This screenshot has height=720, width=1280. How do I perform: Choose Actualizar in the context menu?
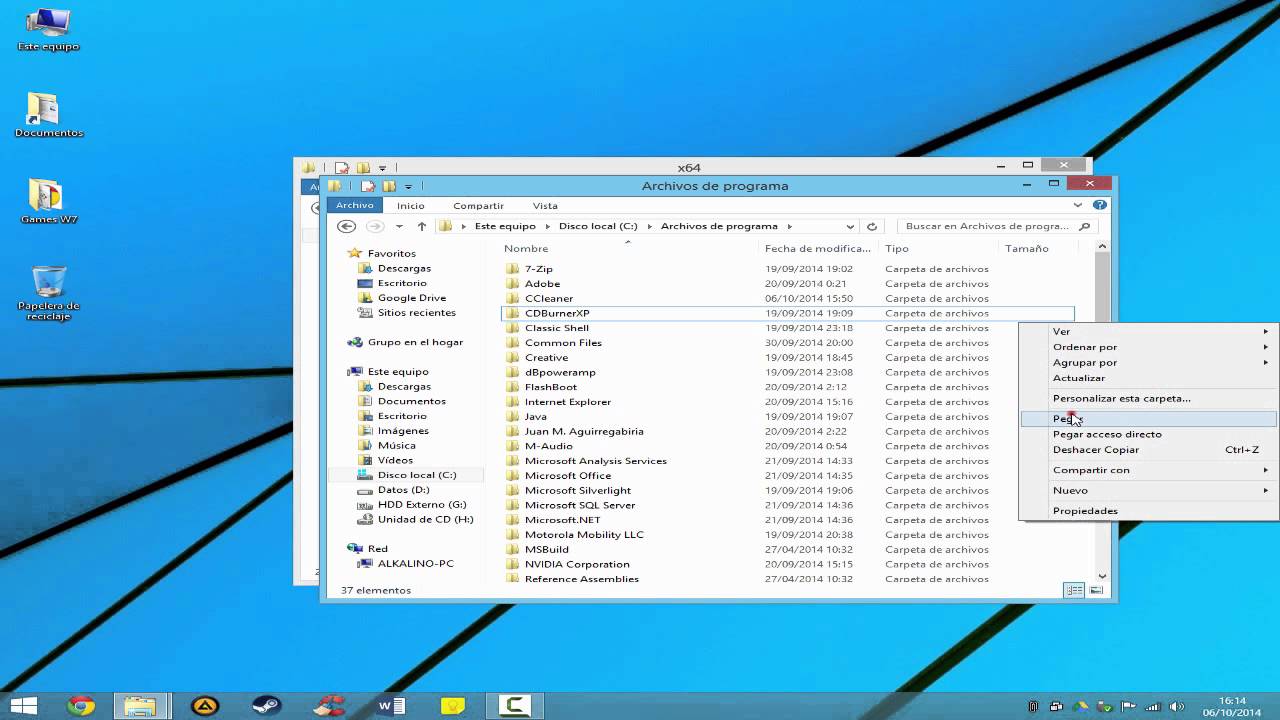click(1148, 378)
